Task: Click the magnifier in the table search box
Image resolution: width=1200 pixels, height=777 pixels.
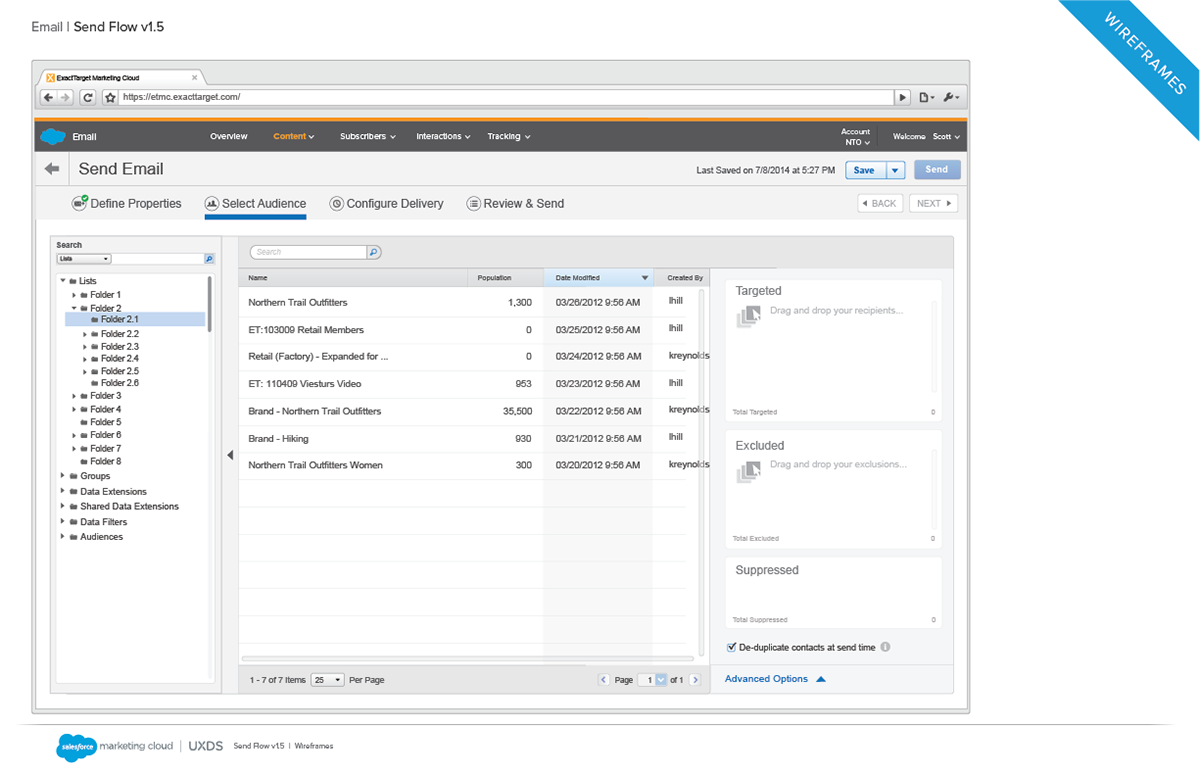Action: (374, 253)
